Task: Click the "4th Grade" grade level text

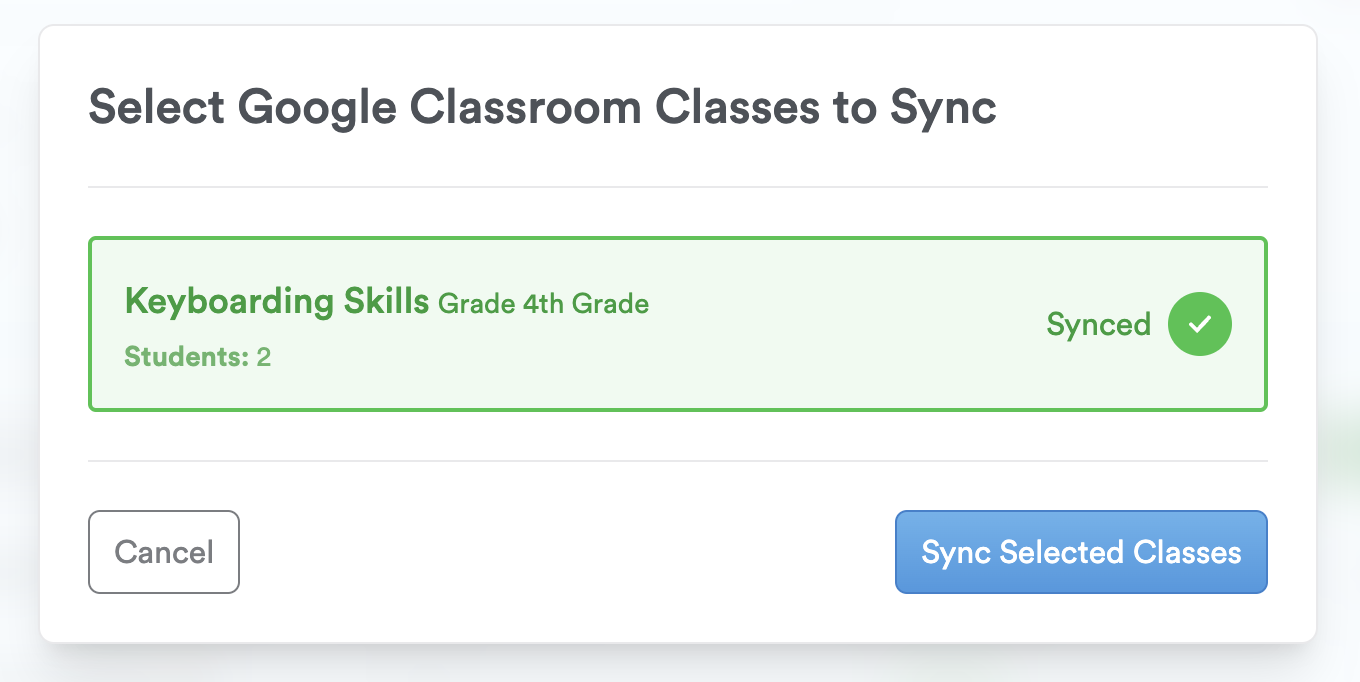Action: (585, 303)
